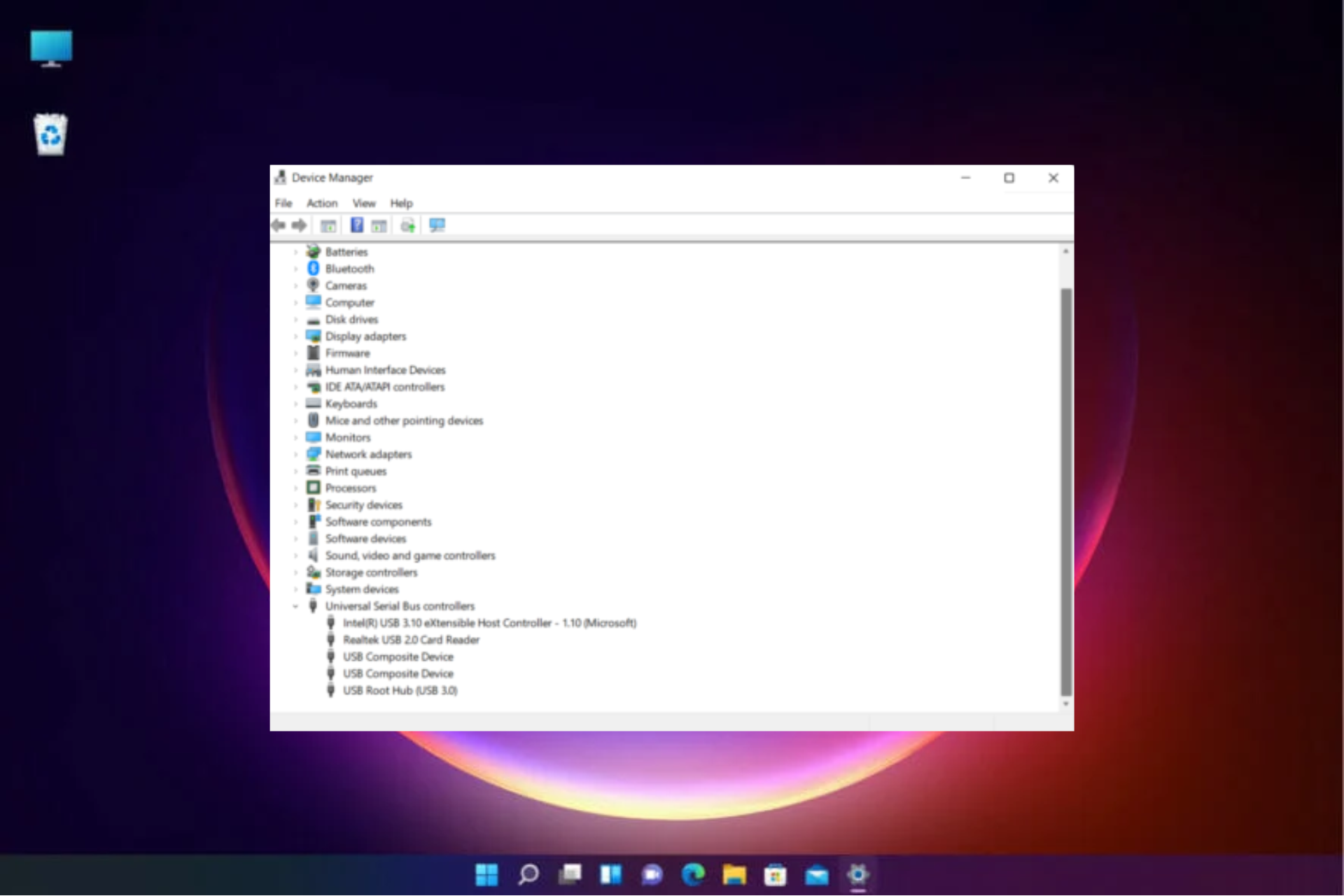This screenshot has width=1344, height=896.
Task: Collapse the Universal Serial Bus controllers node
Action: pos(295,606)
